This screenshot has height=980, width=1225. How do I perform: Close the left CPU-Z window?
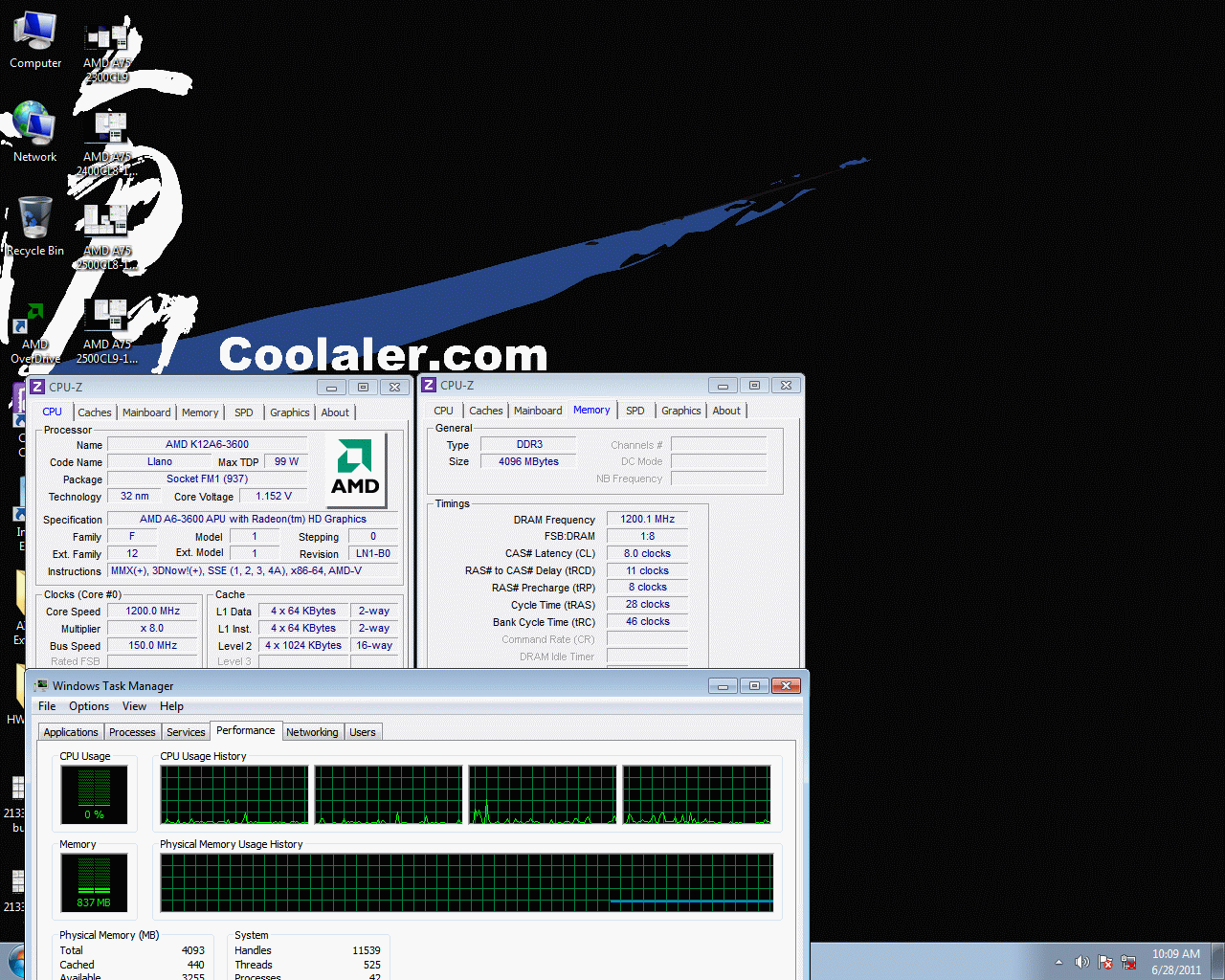(x=394, y=388)
